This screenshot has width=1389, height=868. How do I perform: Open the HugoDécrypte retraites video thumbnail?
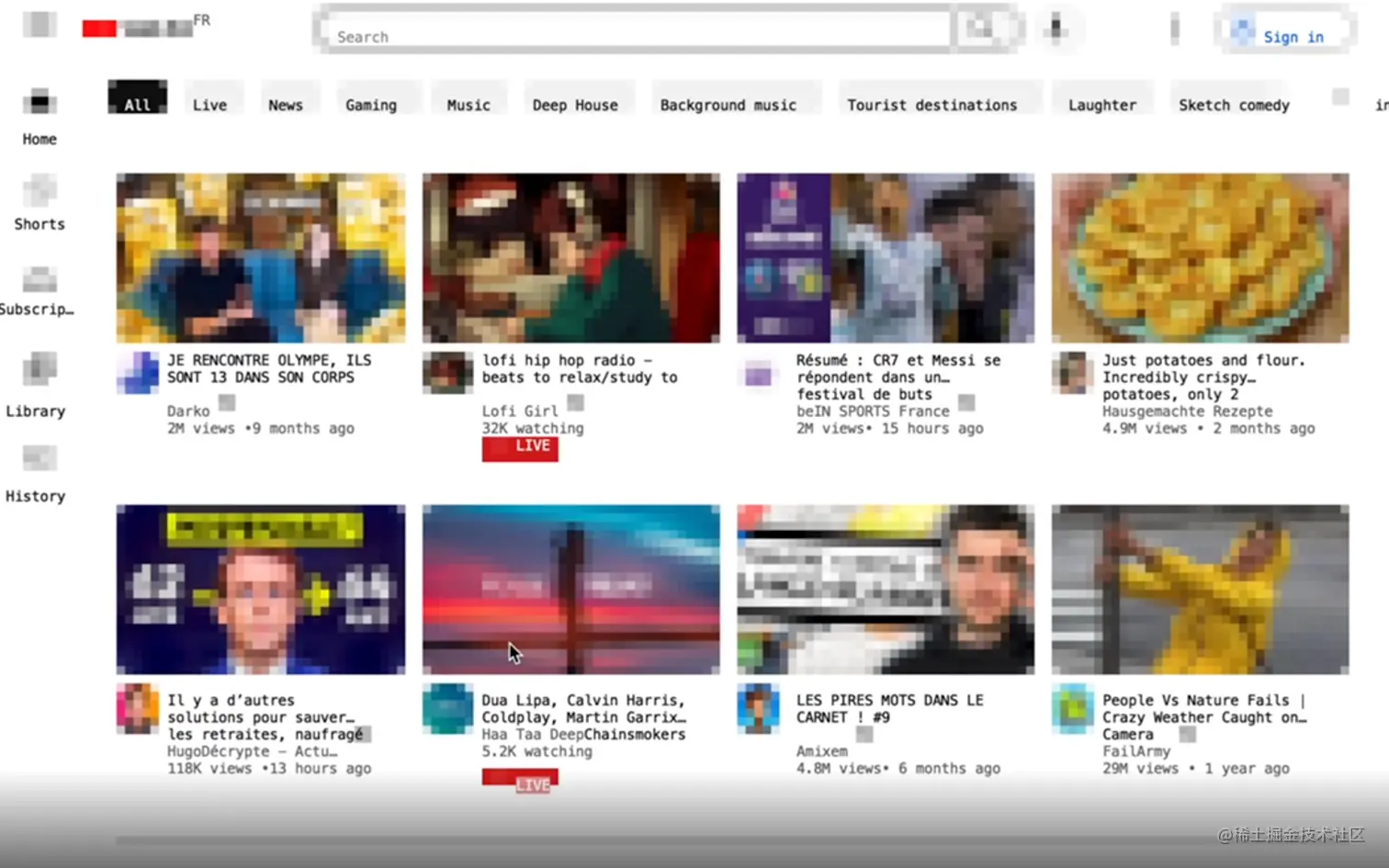261,590
